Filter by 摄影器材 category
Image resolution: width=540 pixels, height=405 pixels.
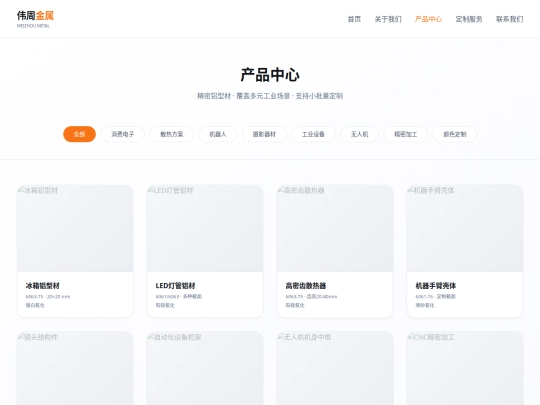click(x=264, y=134)
